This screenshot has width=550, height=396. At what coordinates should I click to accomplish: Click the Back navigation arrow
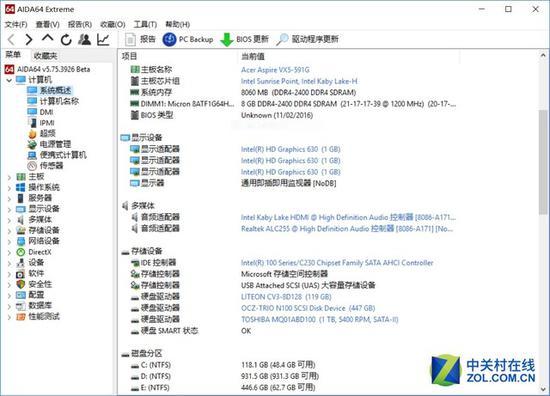(11, 39)
